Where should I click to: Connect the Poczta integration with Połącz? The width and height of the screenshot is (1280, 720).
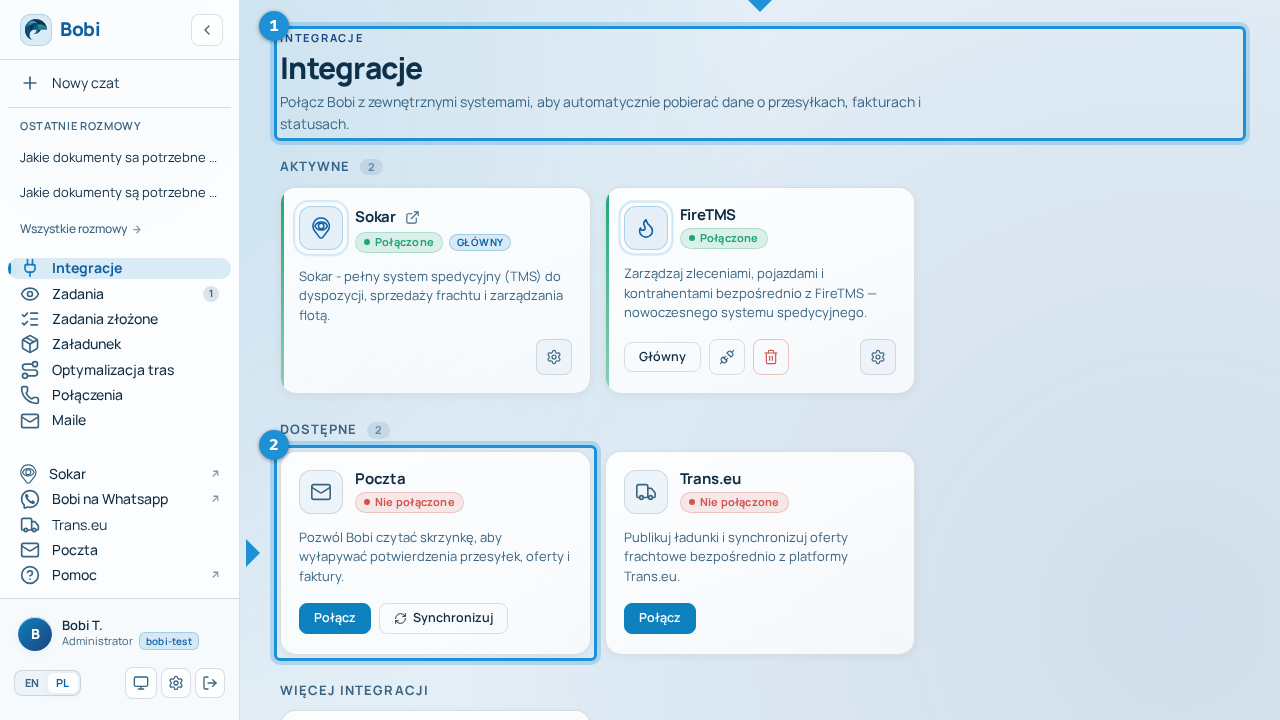(x=335, y=618)
